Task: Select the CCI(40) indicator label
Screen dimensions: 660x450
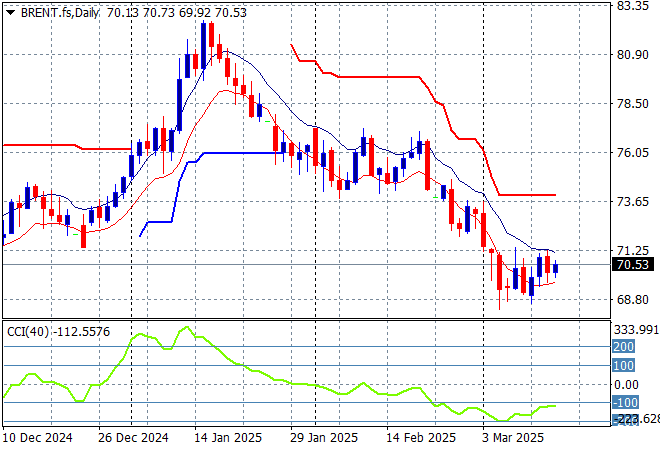Action: [x=59, y=332]
